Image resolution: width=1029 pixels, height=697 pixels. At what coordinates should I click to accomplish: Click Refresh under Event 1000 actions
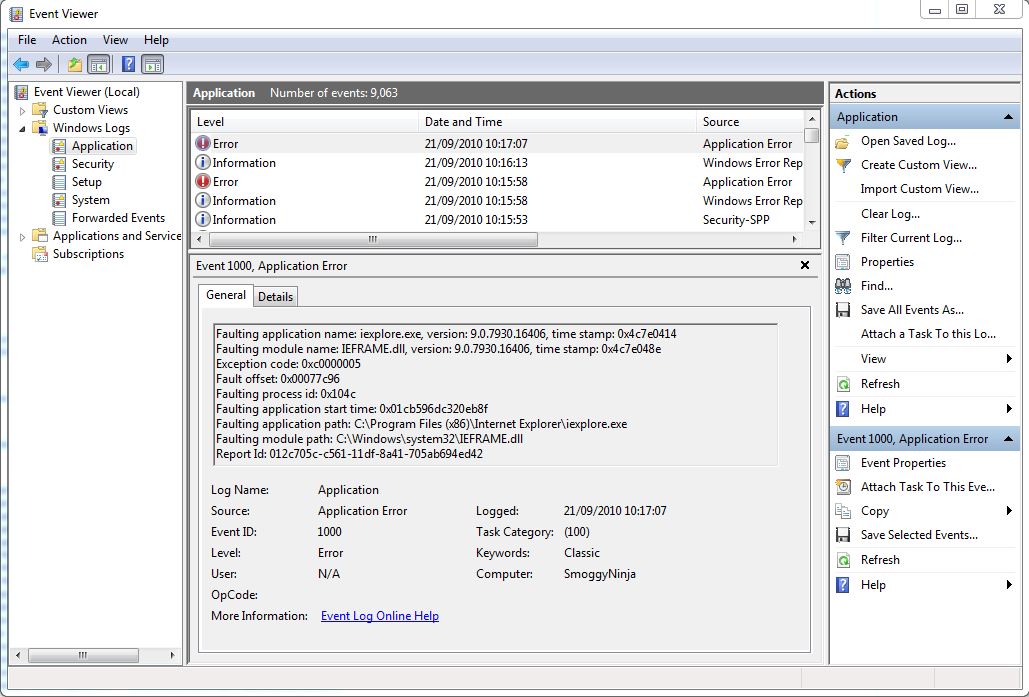tap(880, 560)
